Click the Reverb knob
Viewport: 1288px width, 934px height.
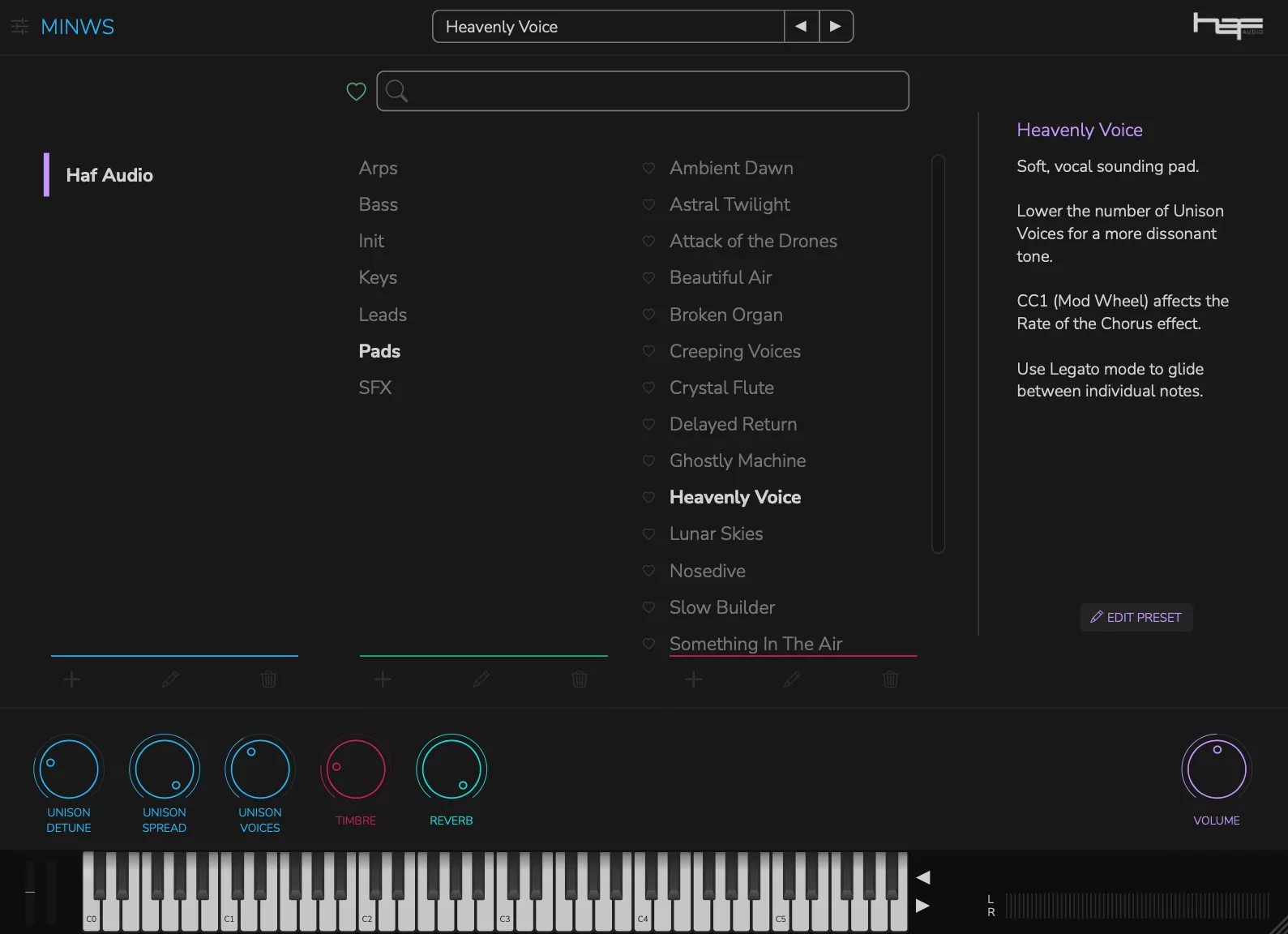click(x=451, y=769)
